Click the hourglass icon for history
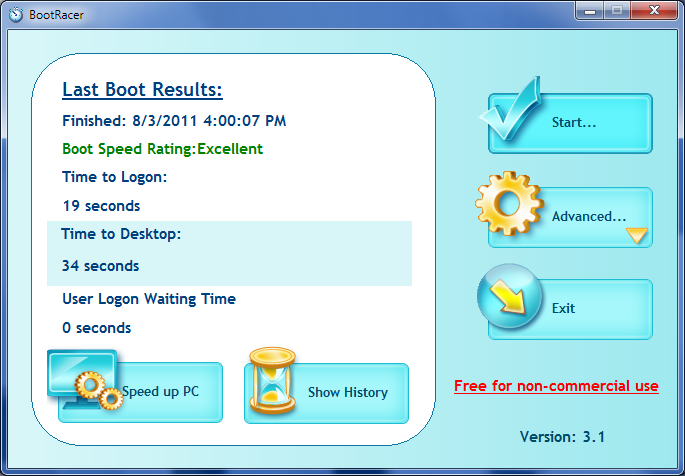Screen dimensions: 685x476 click(272, 381)
